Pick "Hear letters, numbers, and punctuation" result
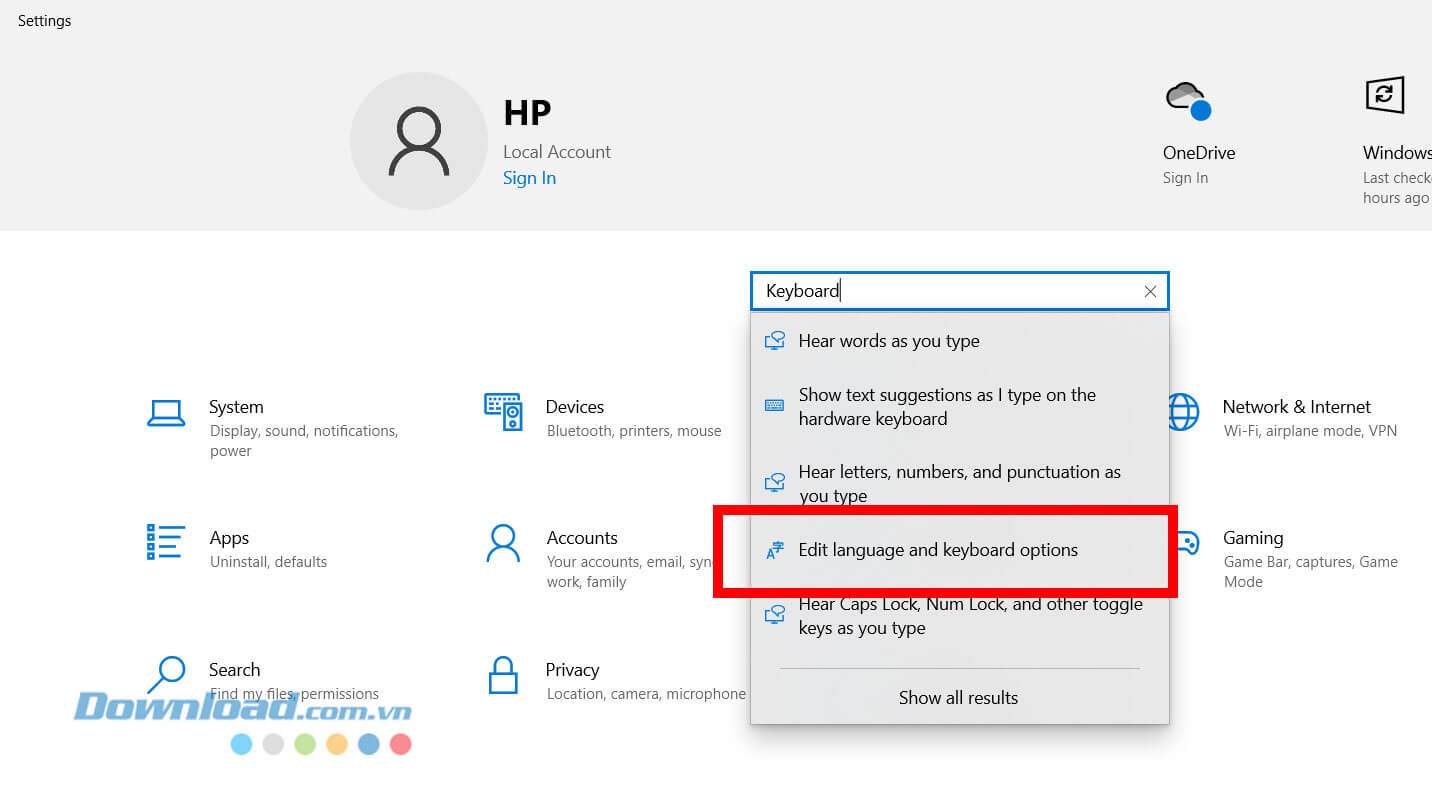Viewport: 1432px width, 792px height. 958,483
